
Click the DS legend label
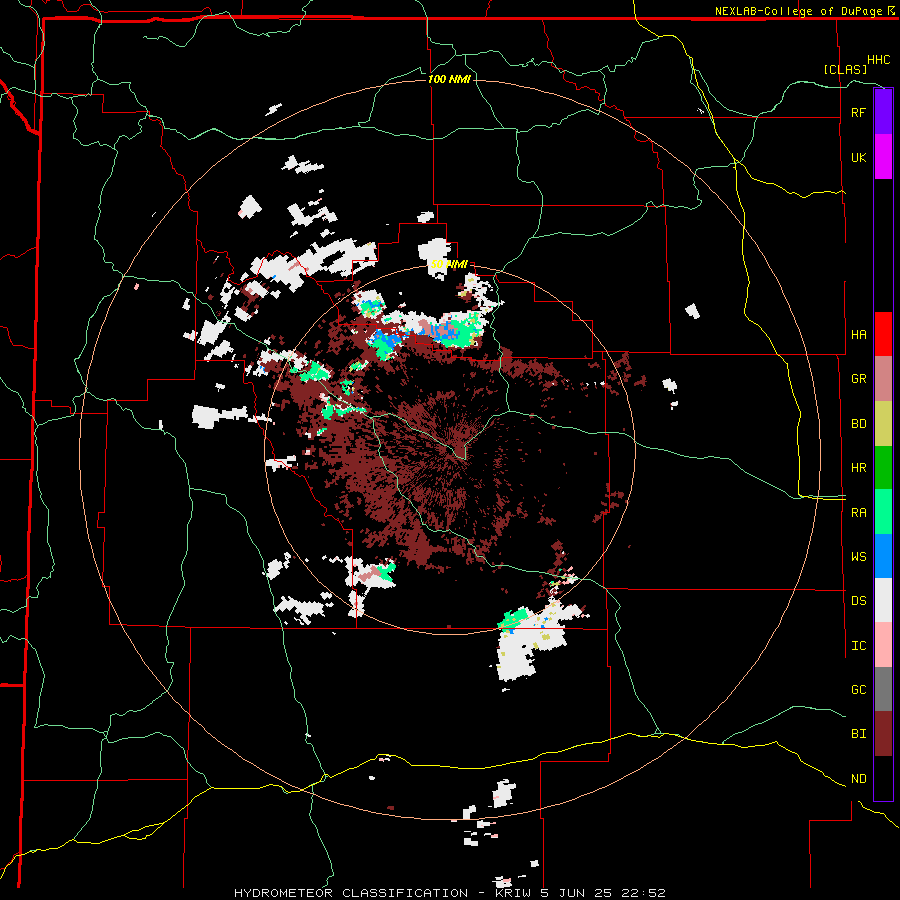[858, 601]
